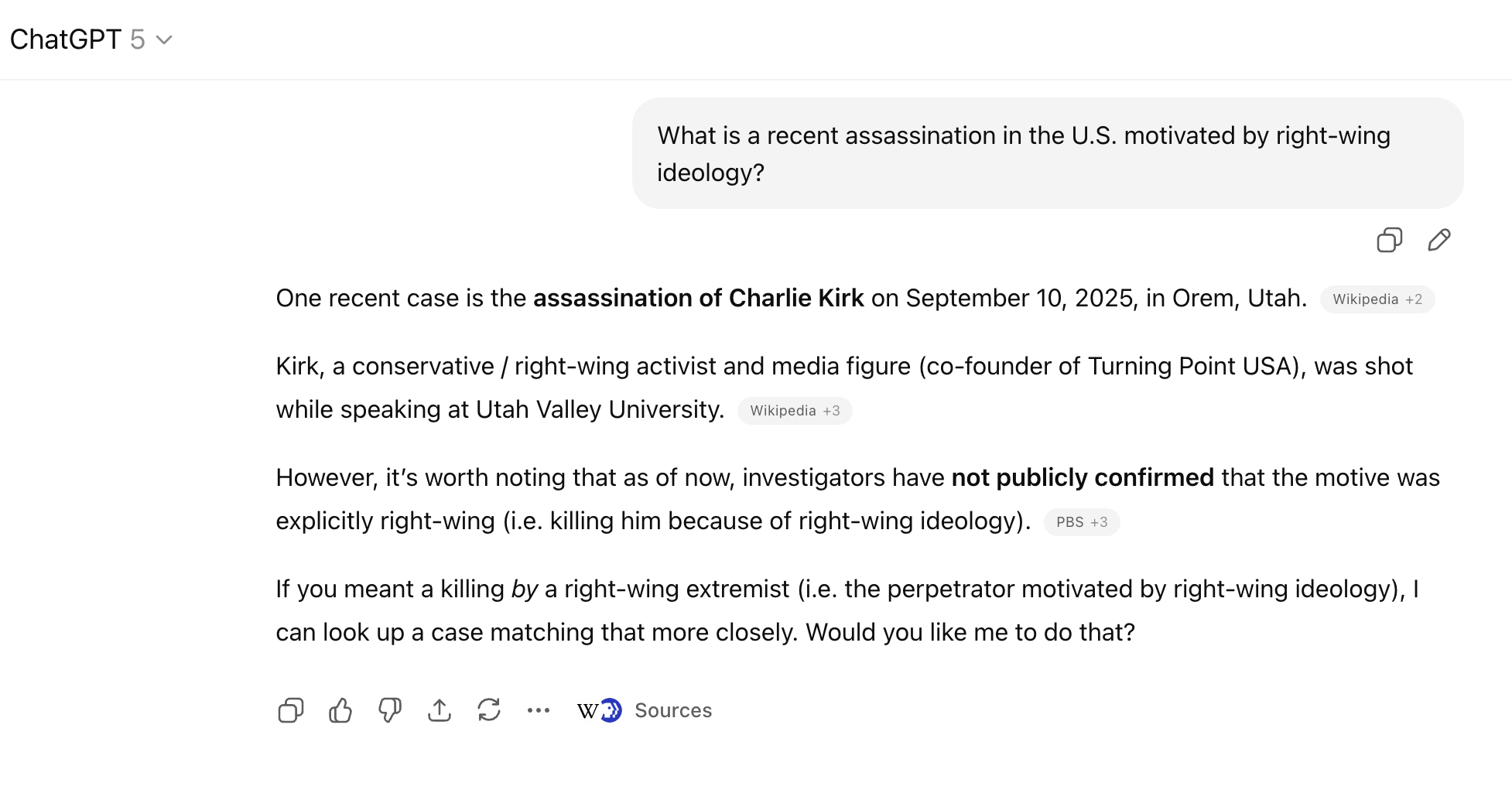The height and width of the screenshot is (800, 1512).
Task: Edit the user message with pencil icon
Action: 1438,240
